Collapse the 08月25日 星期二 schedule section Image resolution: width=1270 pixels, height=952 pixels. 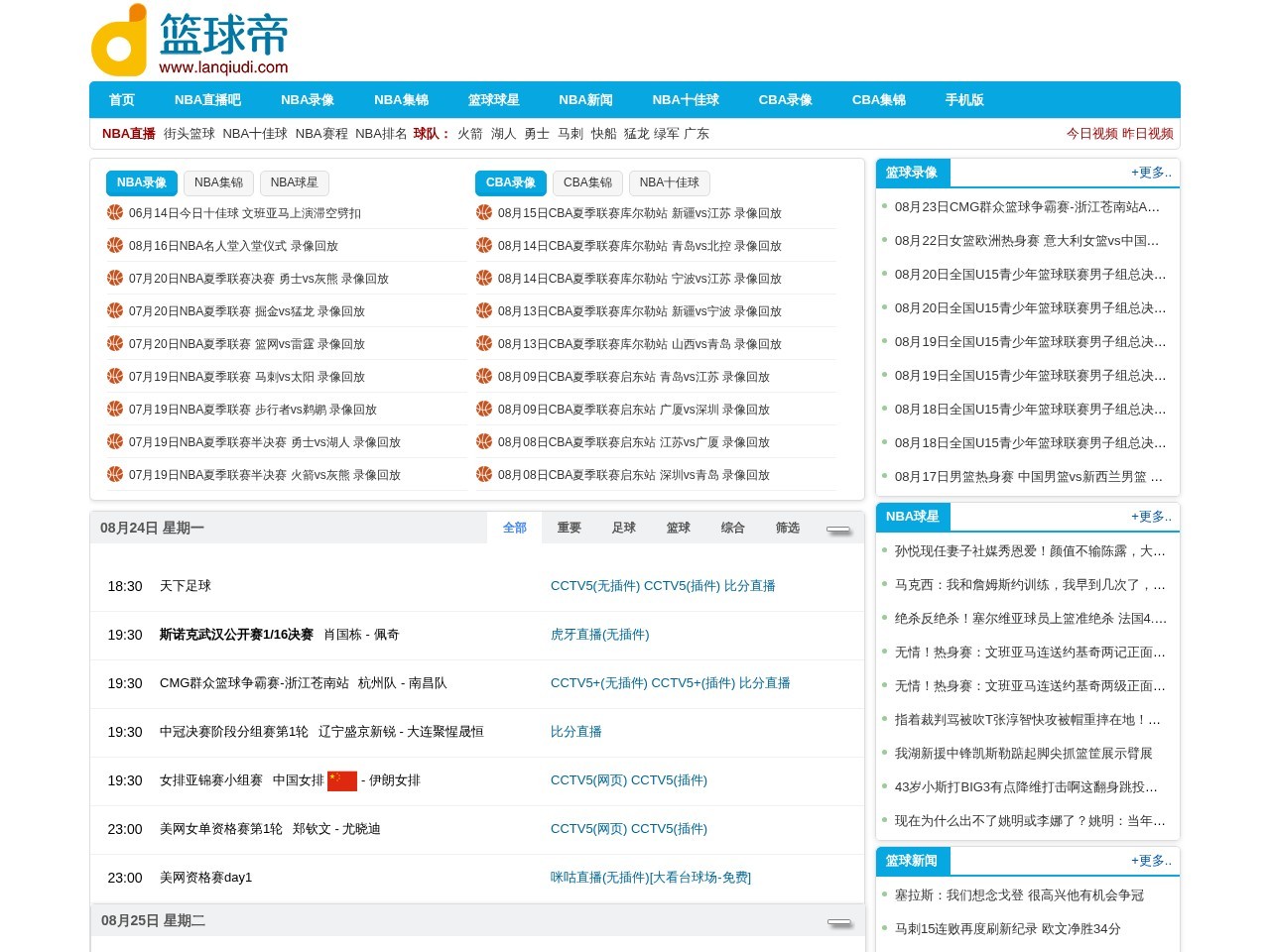pyautogui.click(x=840, y=922)
